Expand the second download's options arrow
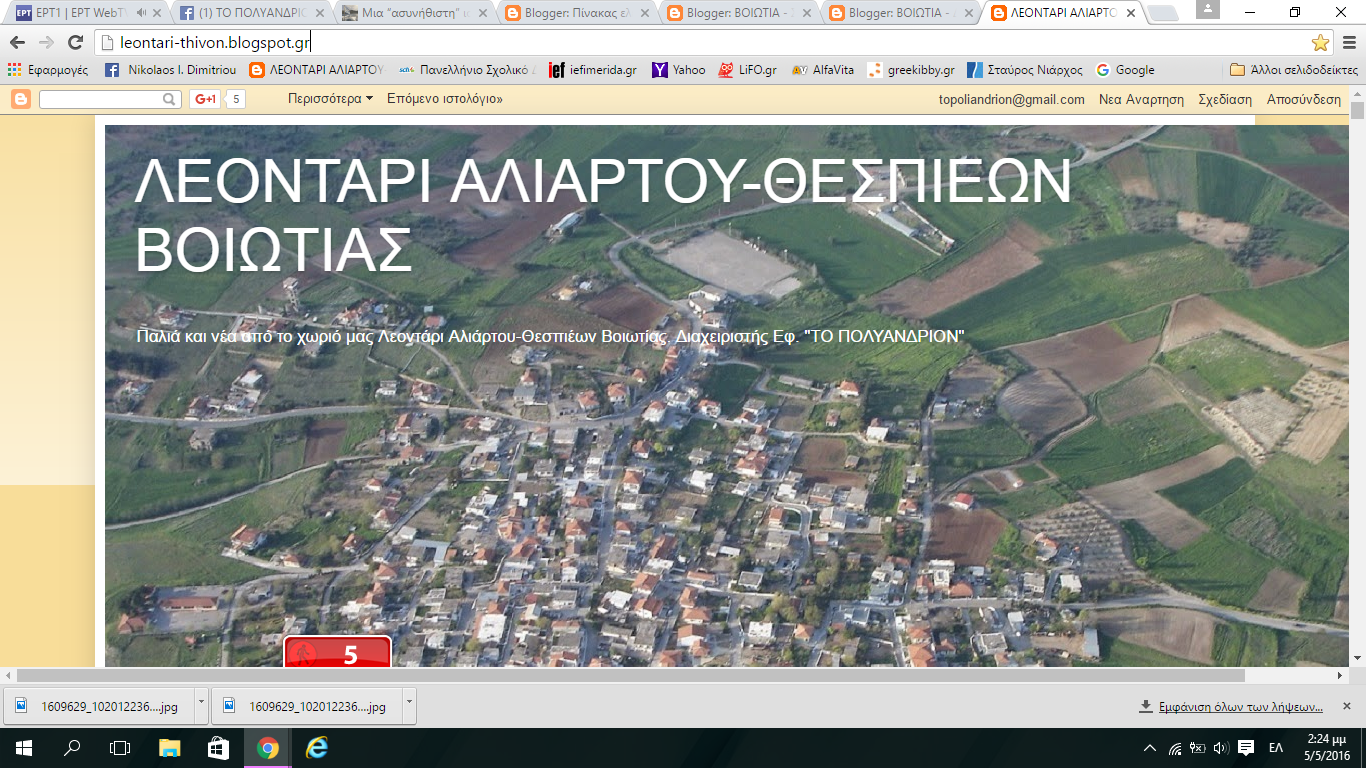Image resolution: width=1368 pixels, height=772 pixels. pos(408,706)
